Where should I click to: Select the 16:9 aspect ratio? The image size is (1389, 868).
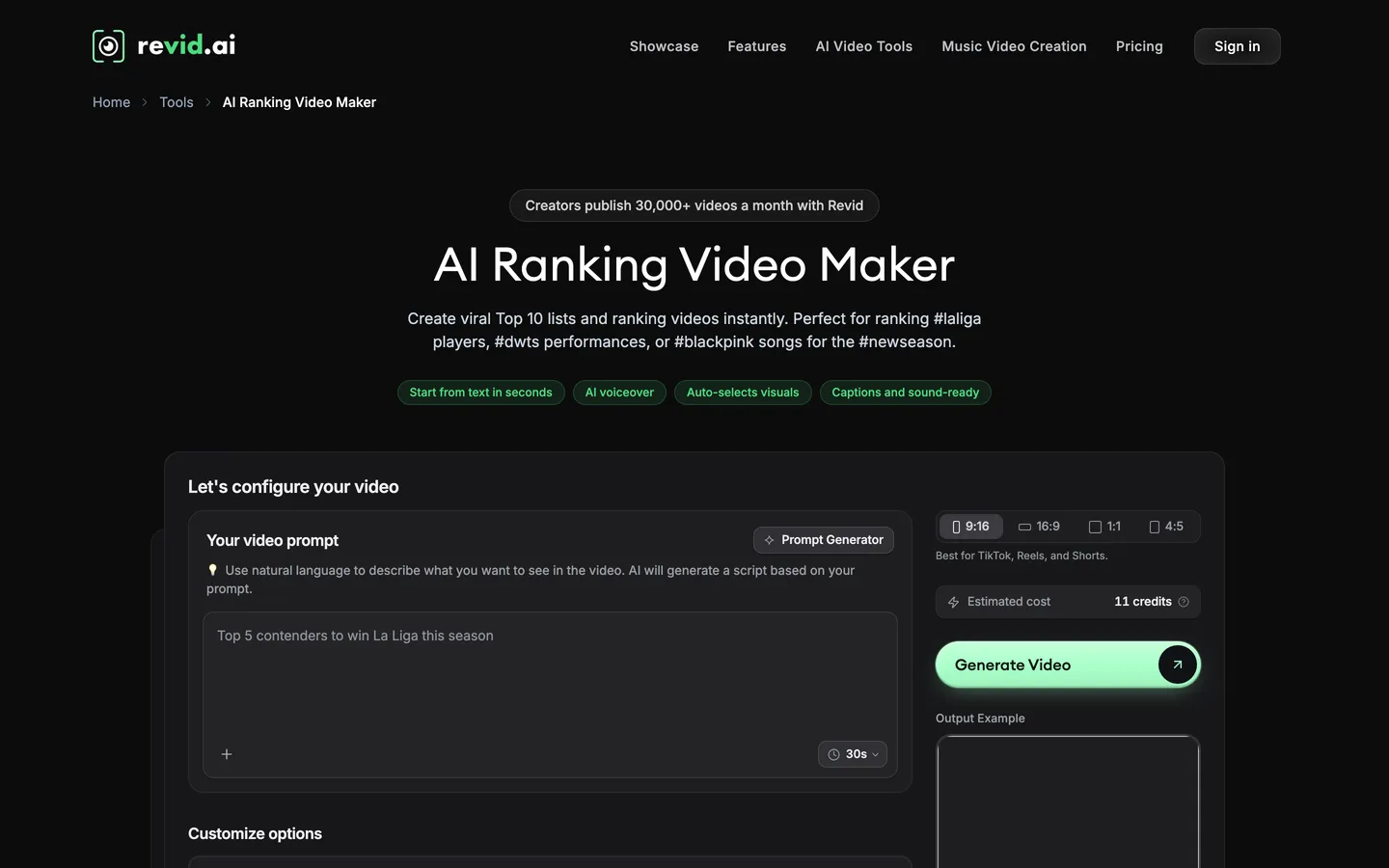click(x=1039, y=527)
